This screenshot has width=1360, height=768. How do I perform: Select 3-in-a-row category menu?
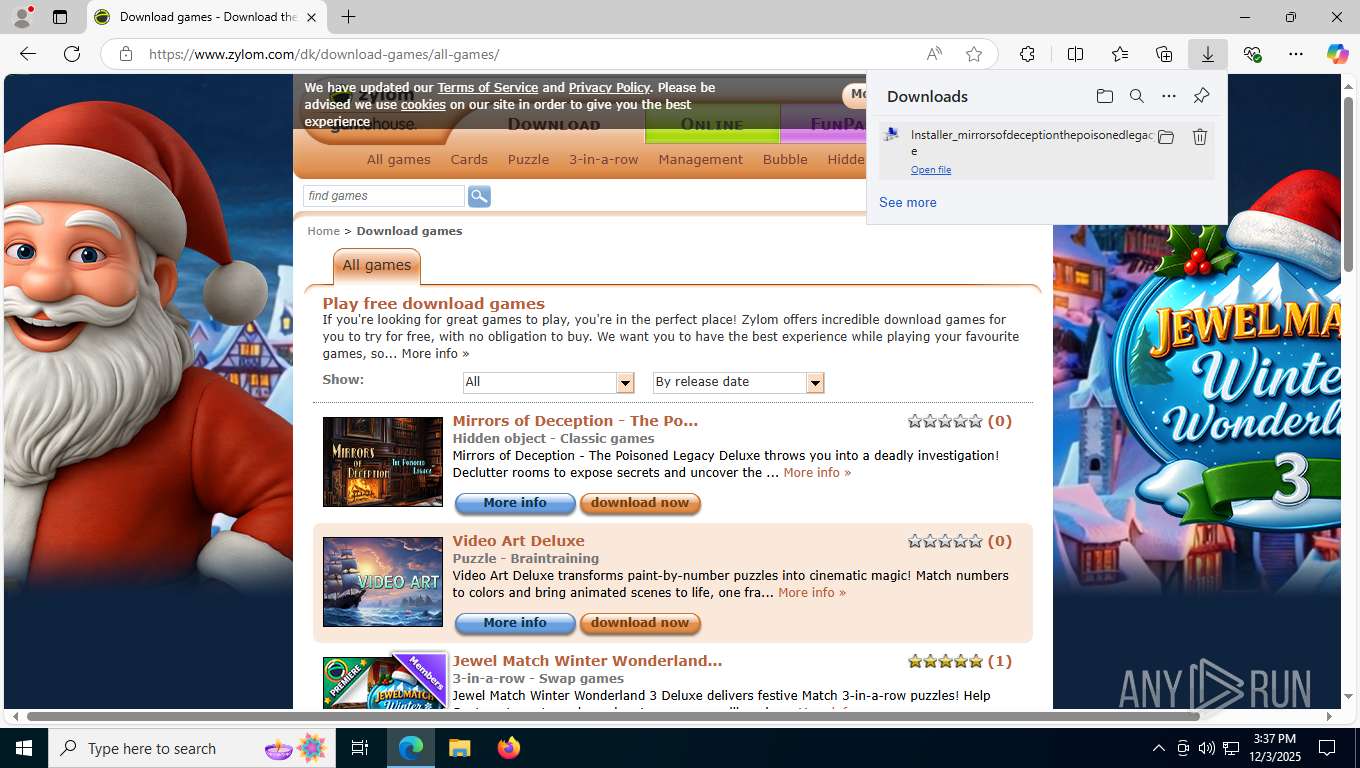pos(604,159)
